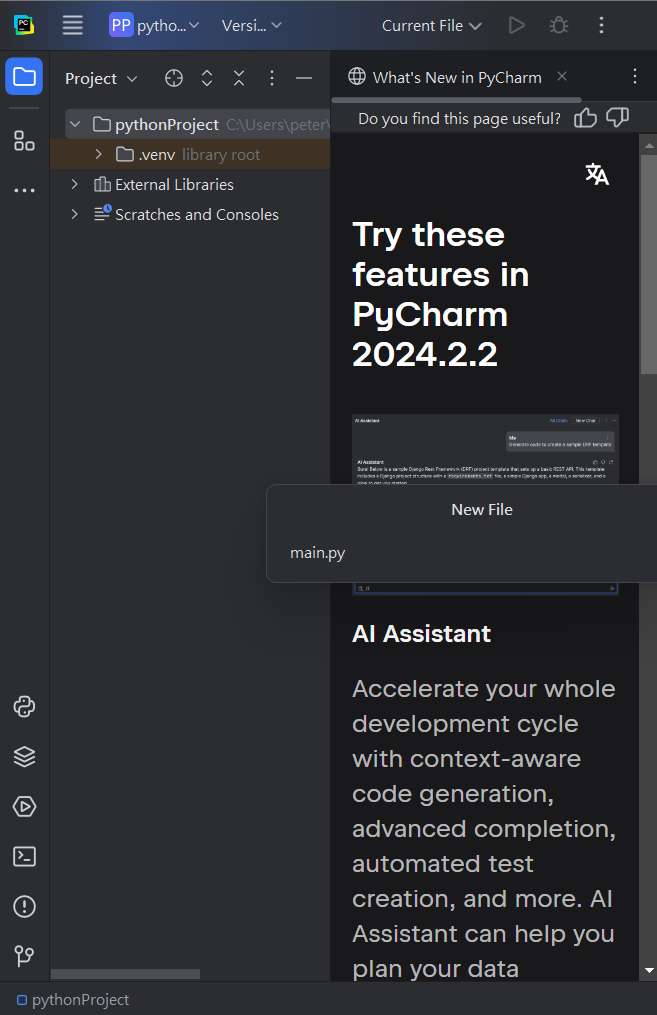Click 'Do you find this page useful?' text

coord(460,119)
